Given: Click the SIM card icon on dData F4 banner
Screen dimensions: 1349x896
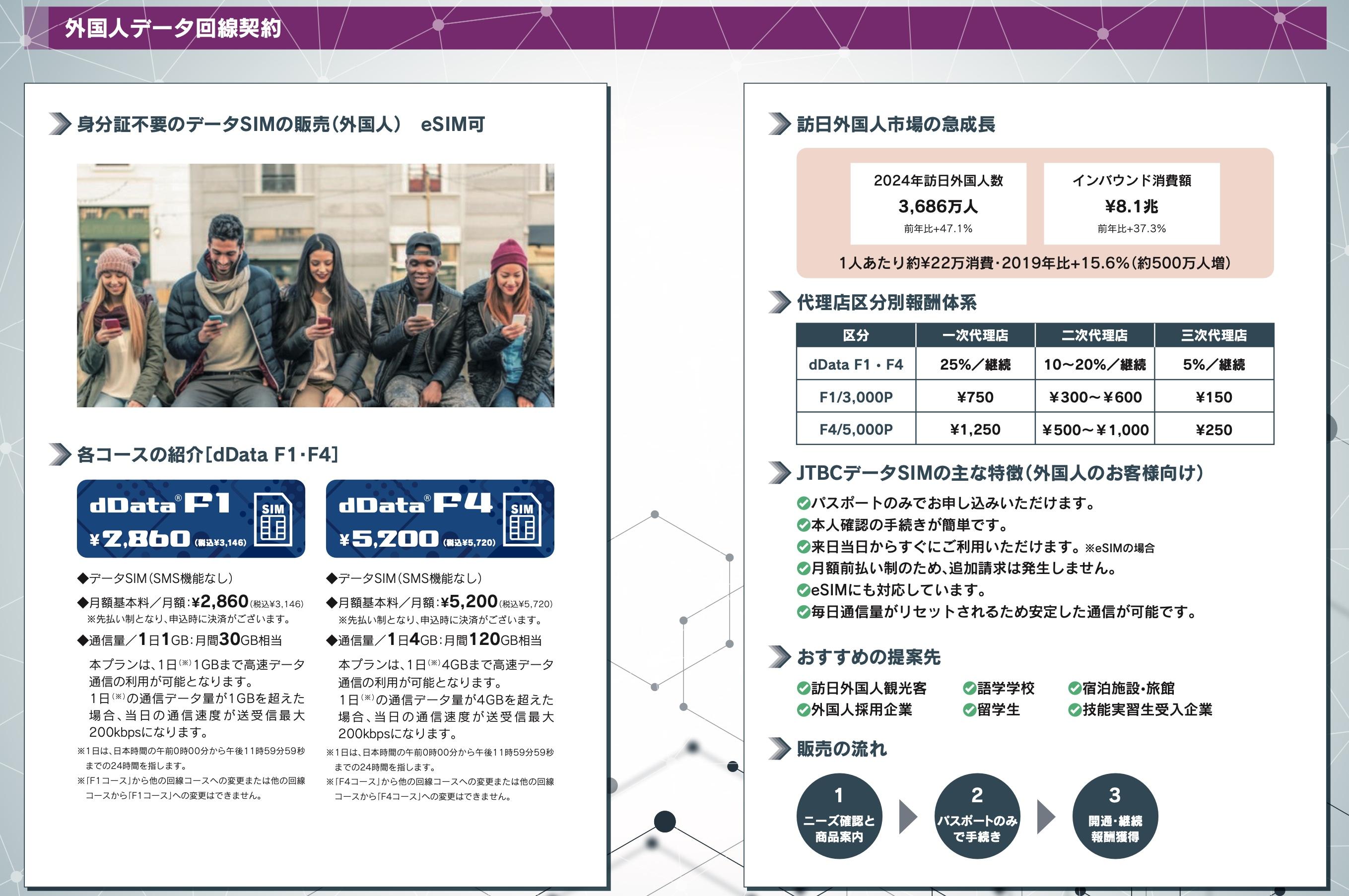Looking at the screenshot, I should (522, 519).
